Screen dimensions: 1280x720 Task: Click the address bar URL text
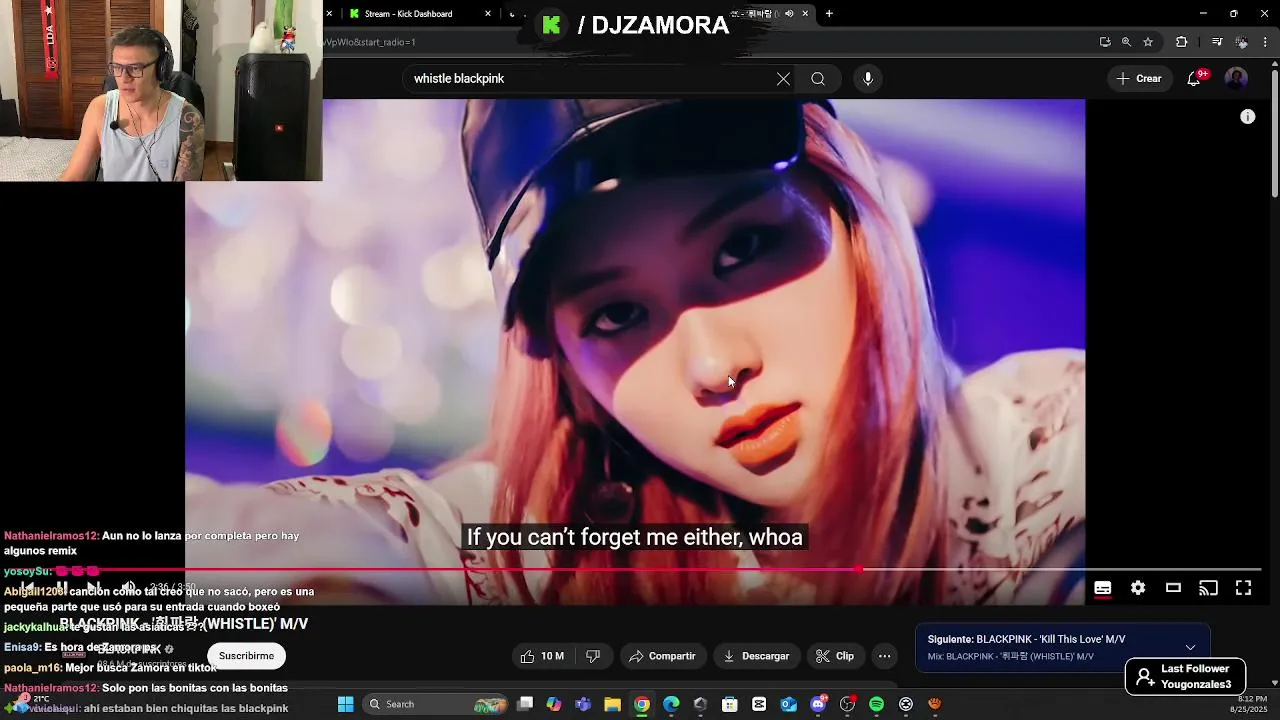click(370, 42)
